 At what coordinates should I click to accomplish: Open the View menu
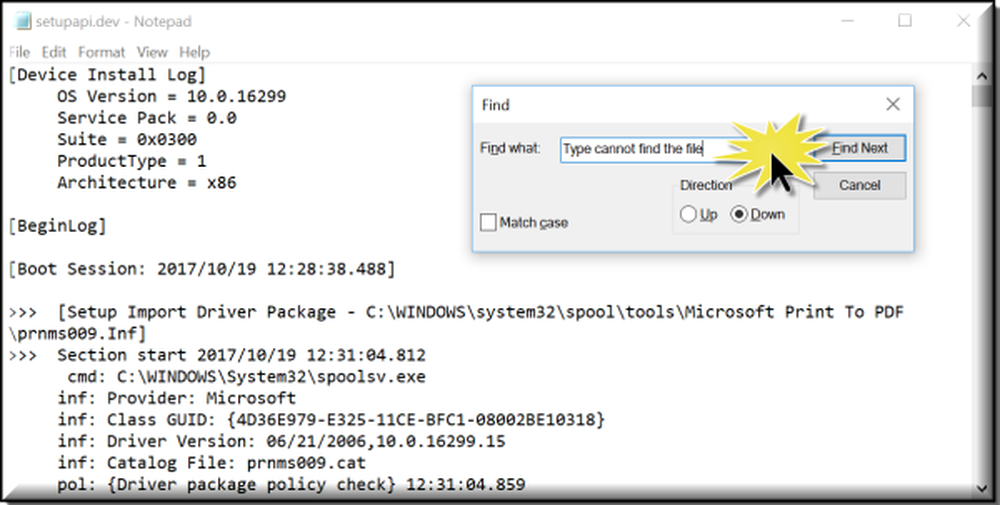click(152, 52)
